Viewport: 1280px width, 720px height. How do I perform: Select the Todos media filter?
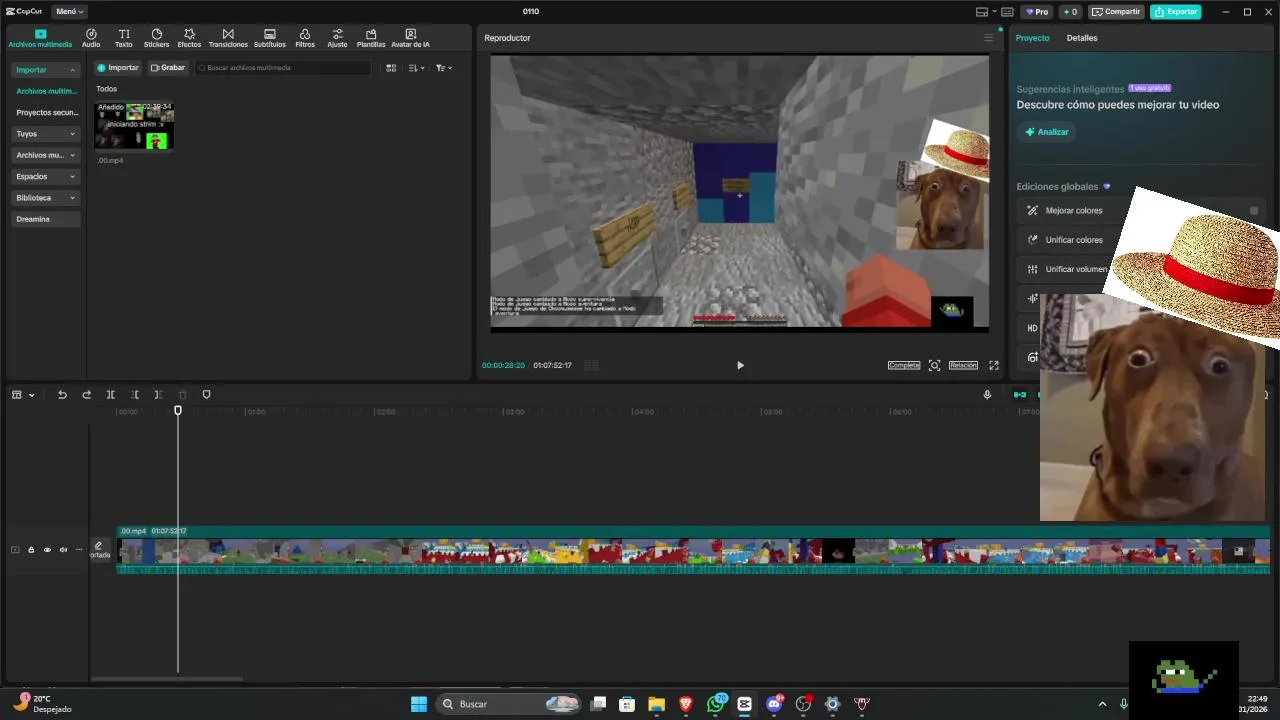[106, 89]
